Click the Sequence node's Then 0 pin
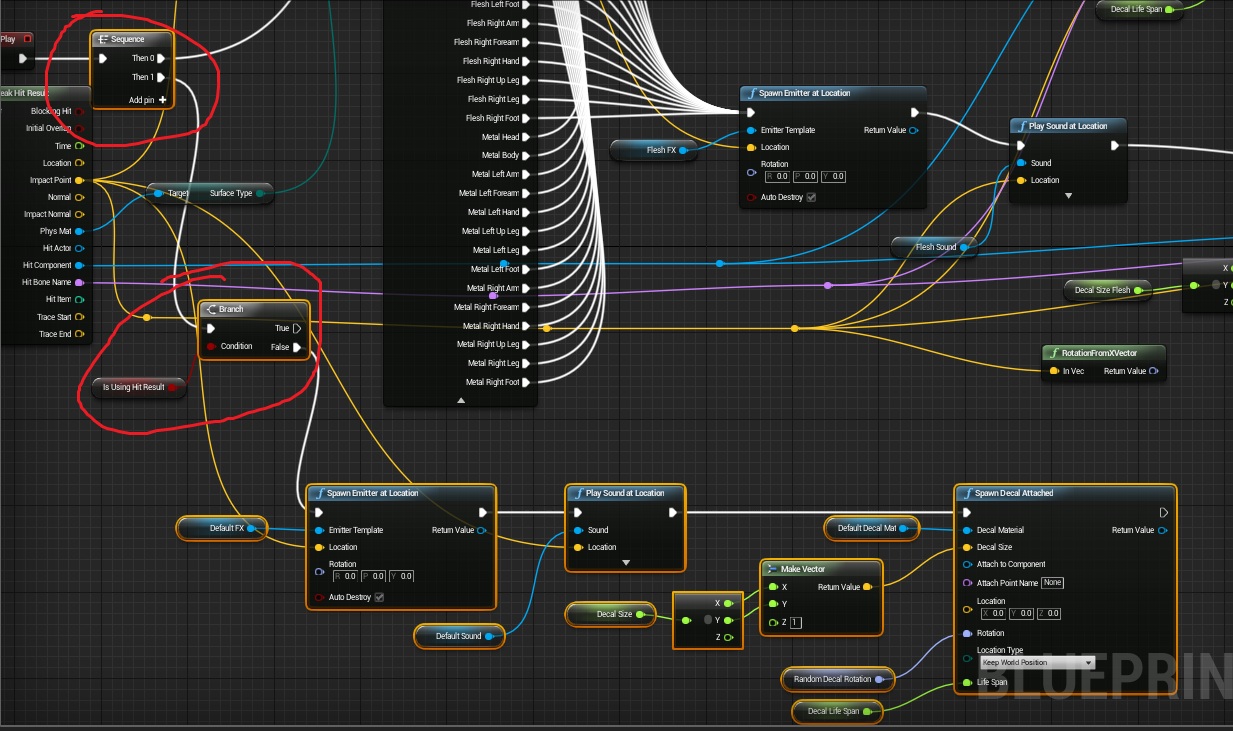Image resolution: width=1233 pixels, height=731 pixels. click(161, 58)
